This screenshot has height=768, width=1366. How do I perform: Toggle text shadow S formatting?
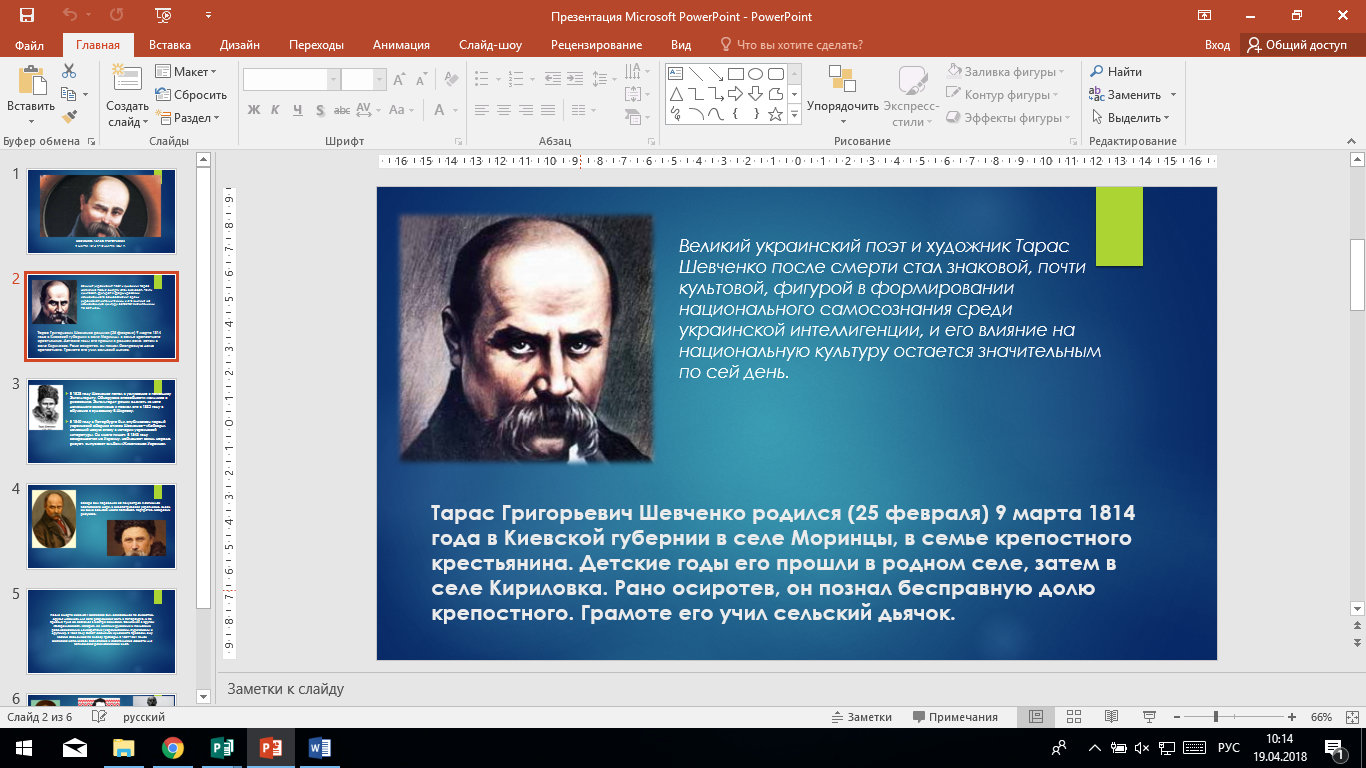pyautogui.click(x=319, y=110)
